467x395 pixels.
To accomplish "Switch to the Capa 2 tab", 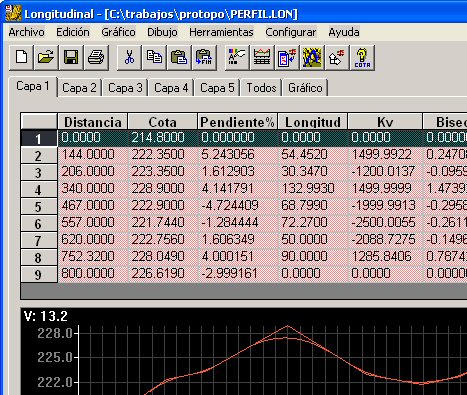I will click(x=79, y=88).
